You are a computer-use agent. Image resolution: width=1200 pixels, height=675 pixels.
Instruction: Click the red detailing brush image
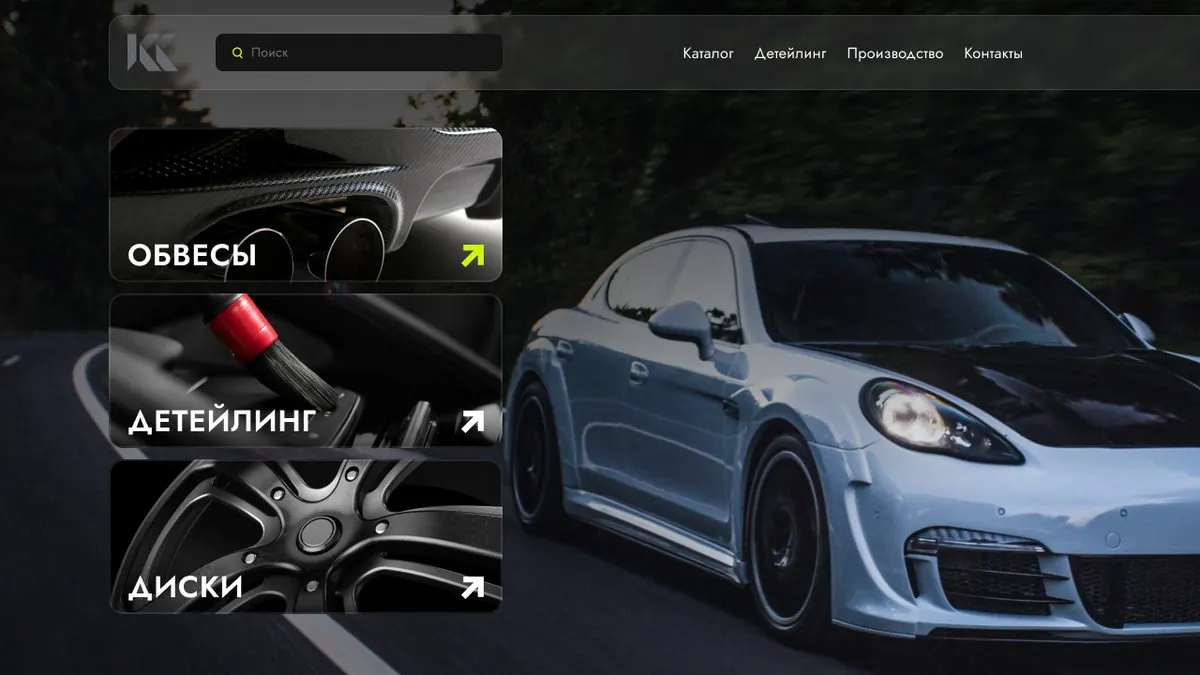point(306,370)
